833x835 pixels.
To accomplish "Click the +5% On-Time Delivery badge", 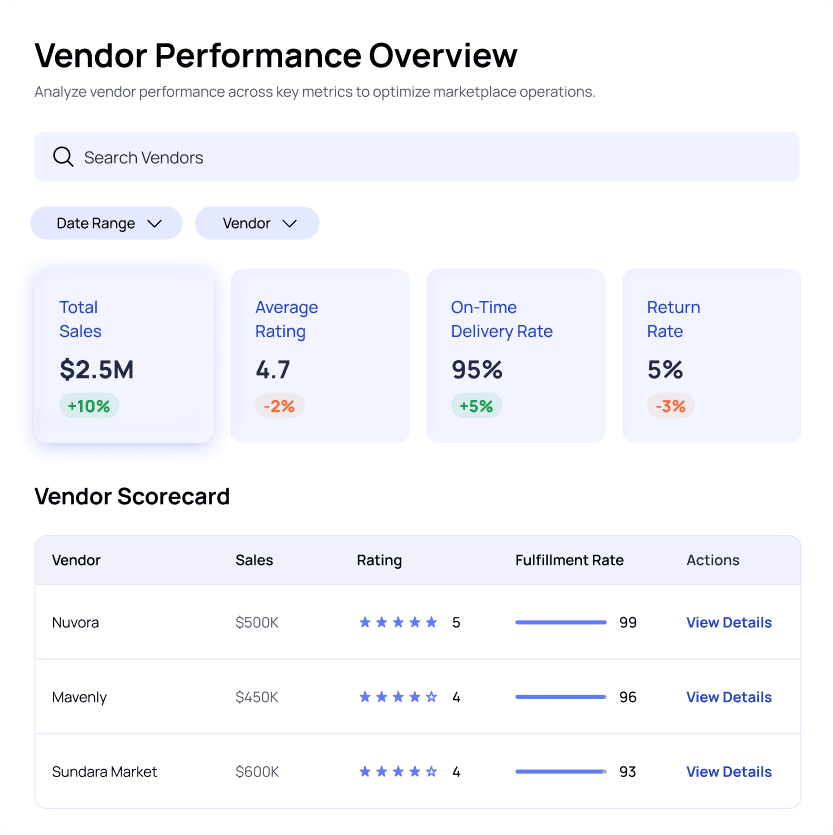I will [476, 405].
